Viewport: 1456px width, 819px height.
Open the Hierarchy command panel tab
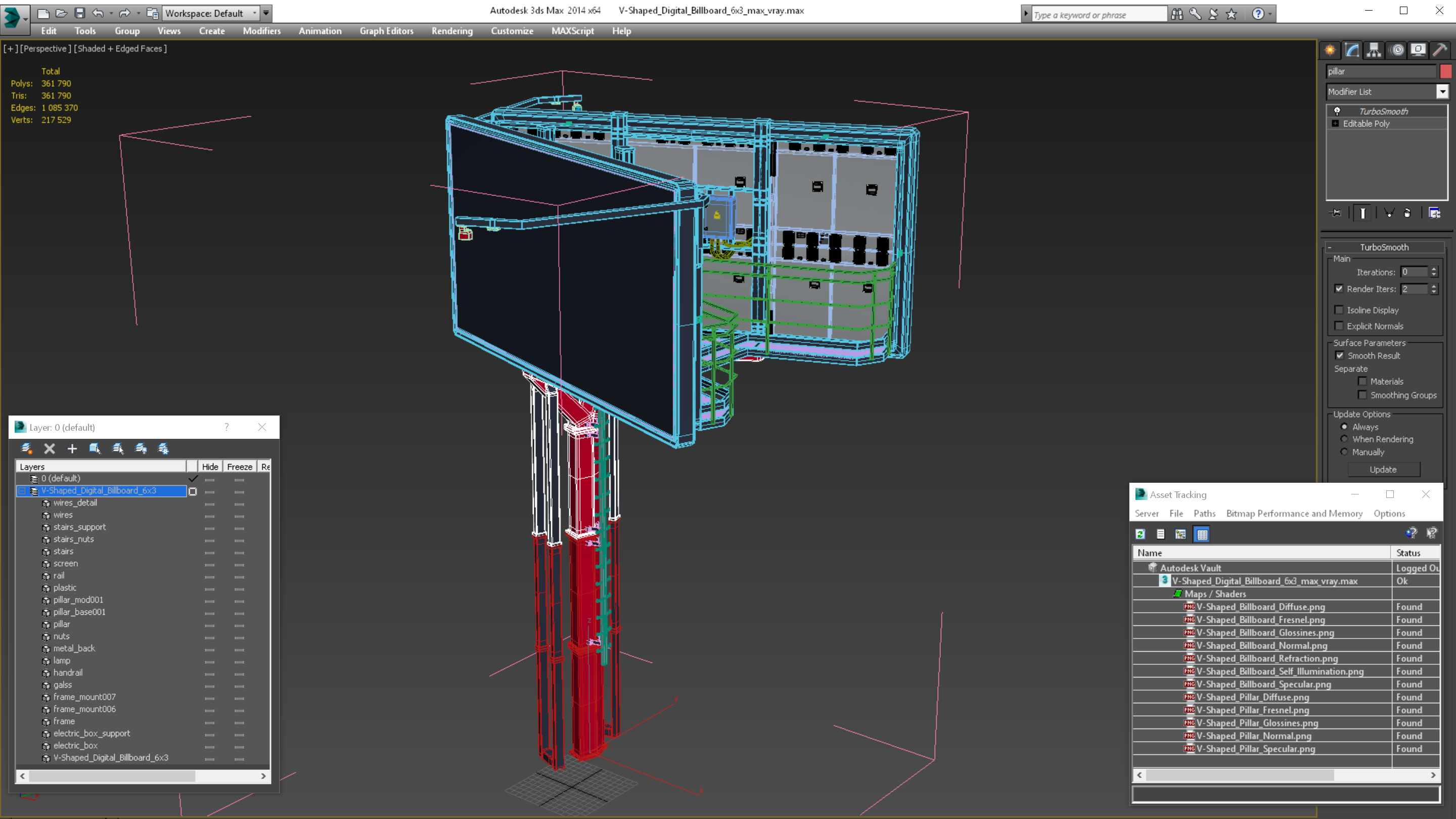click(1374, 50)
